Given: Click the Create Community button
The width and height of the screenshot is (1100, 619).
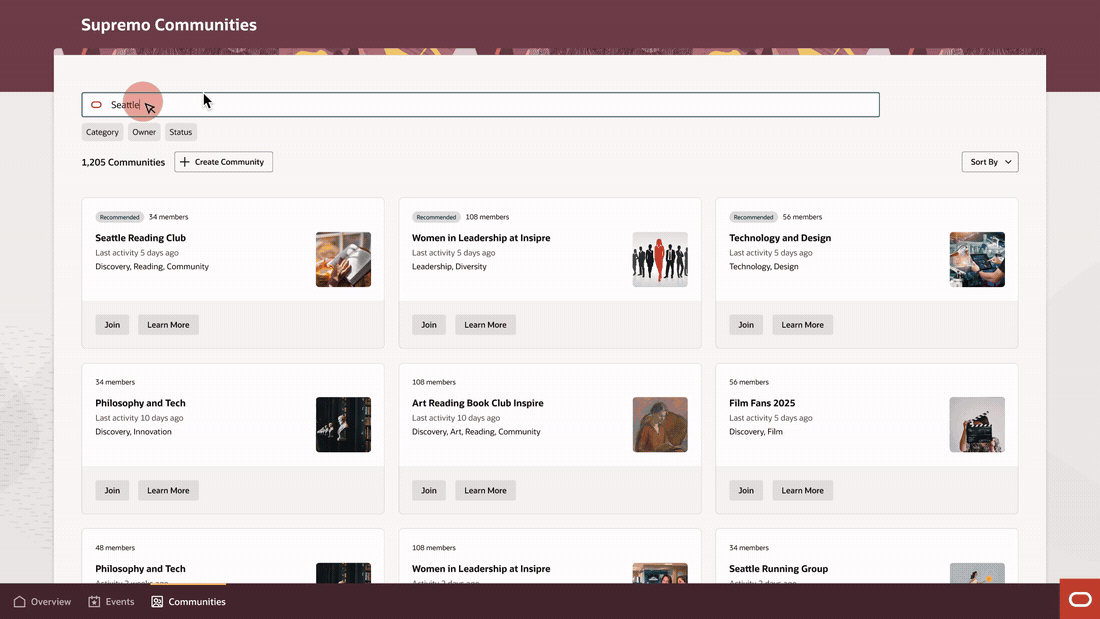Looking at the screenshot, I should point(223,162).
